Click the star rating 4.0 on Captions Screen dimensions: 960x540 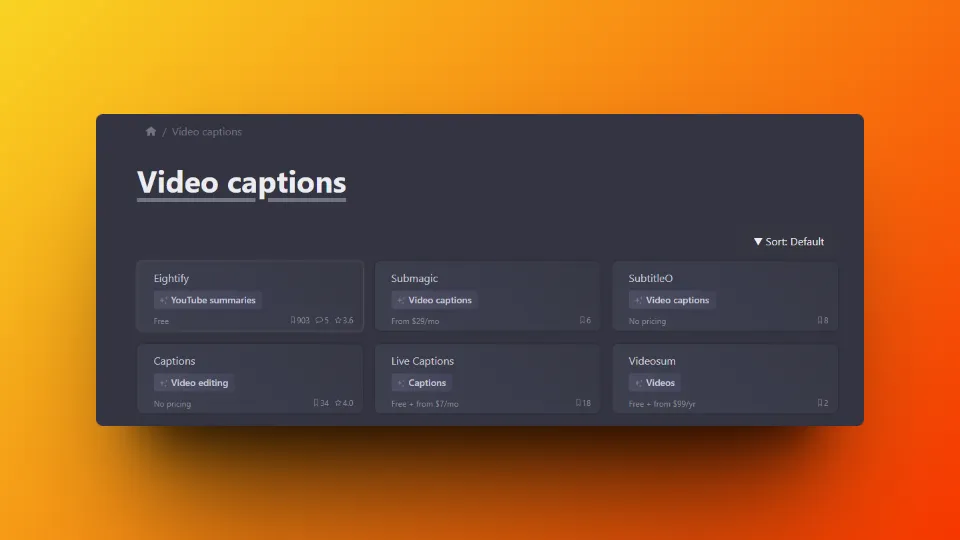pos(344,403)
